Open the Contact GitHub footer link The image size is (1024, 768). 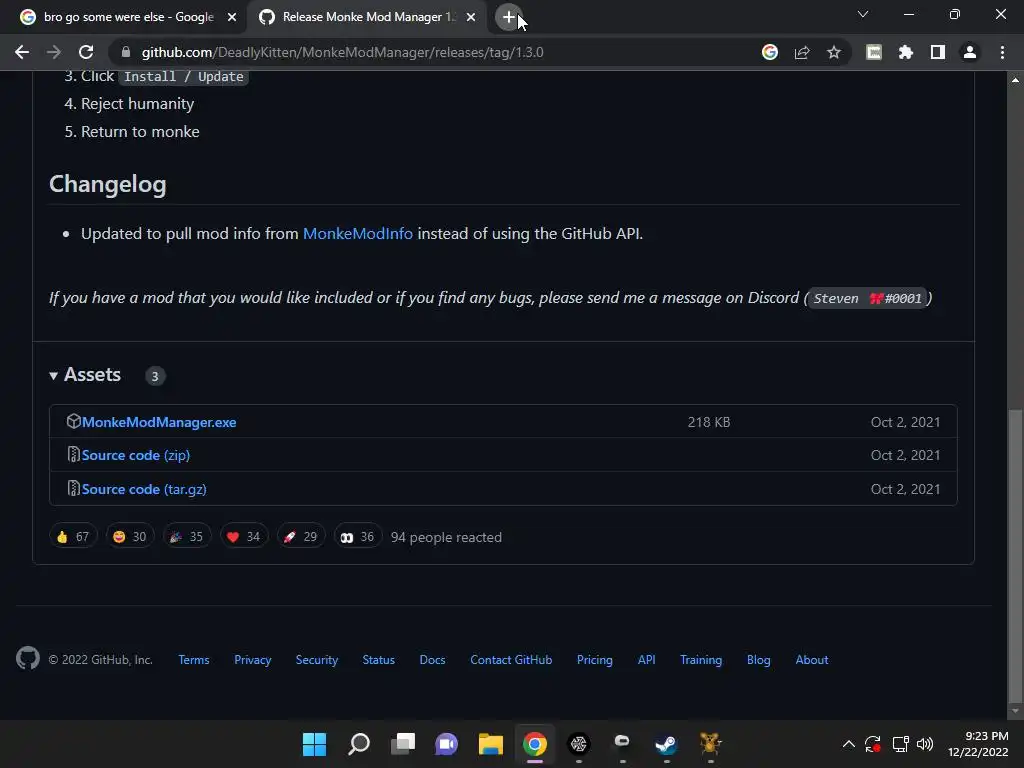tap(511, 660)
